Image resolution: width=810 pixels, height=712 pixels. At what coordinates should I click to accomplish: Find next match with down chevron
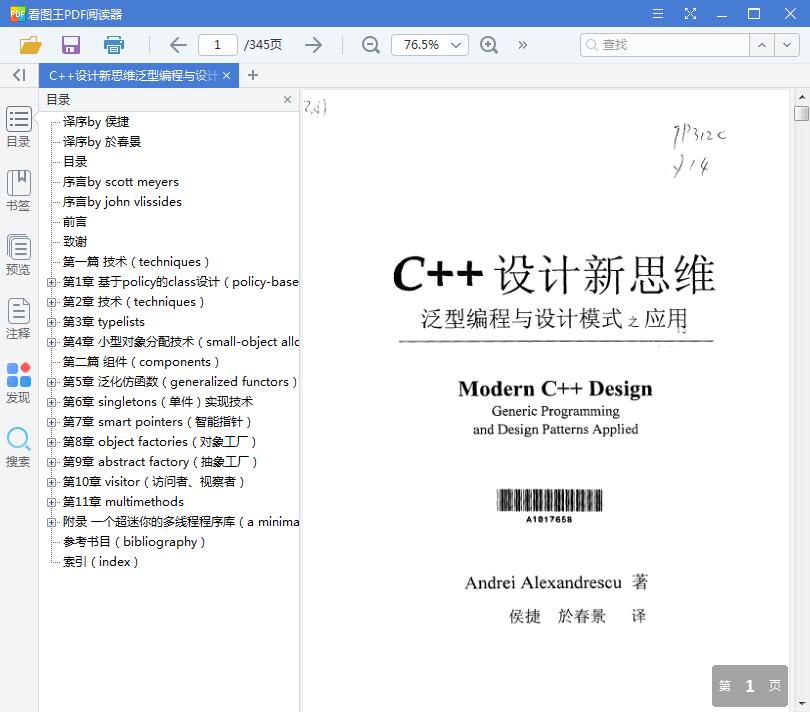click(x=786, y=45)
